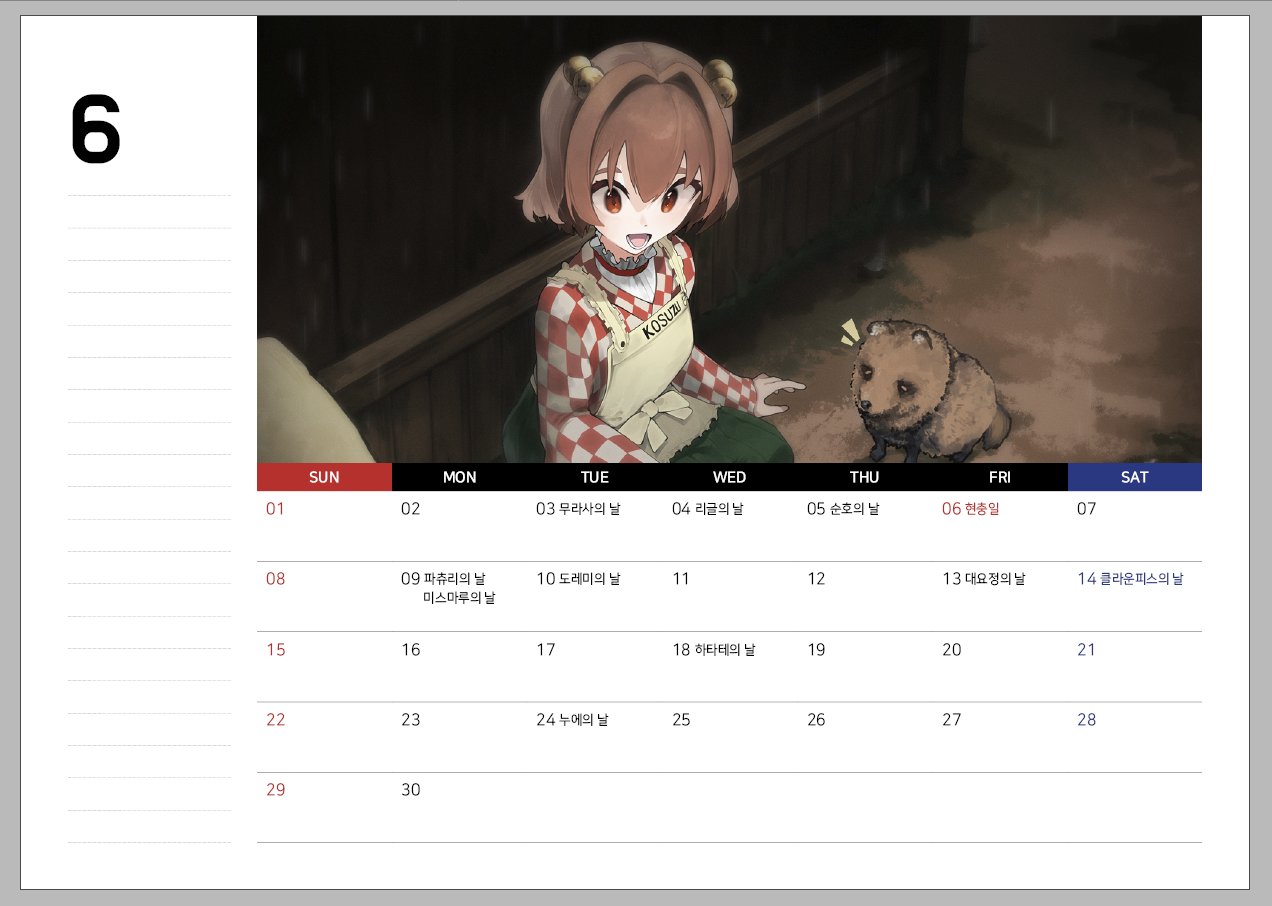This screenshot has width=1272, height=906.
Task: Click the '10 도레미의 날' entry
Action: (x=578, y=579)
